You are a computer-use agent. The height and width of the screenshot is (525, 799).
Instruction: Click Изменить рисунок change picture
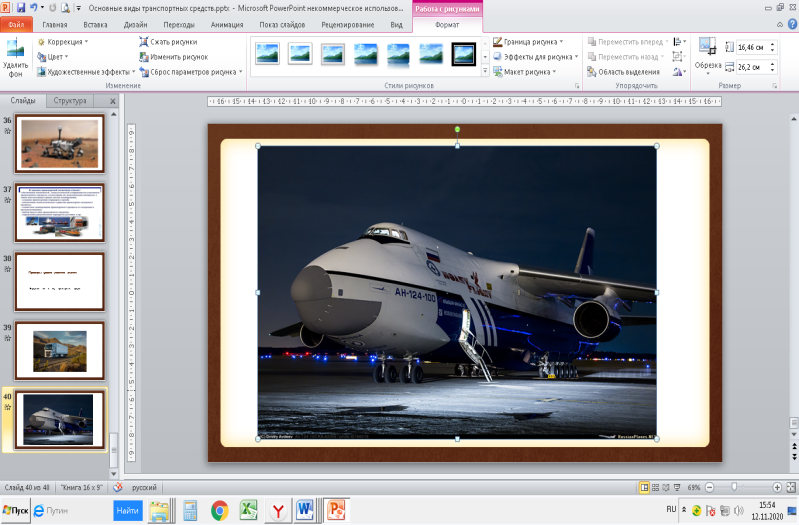point(174,57)
